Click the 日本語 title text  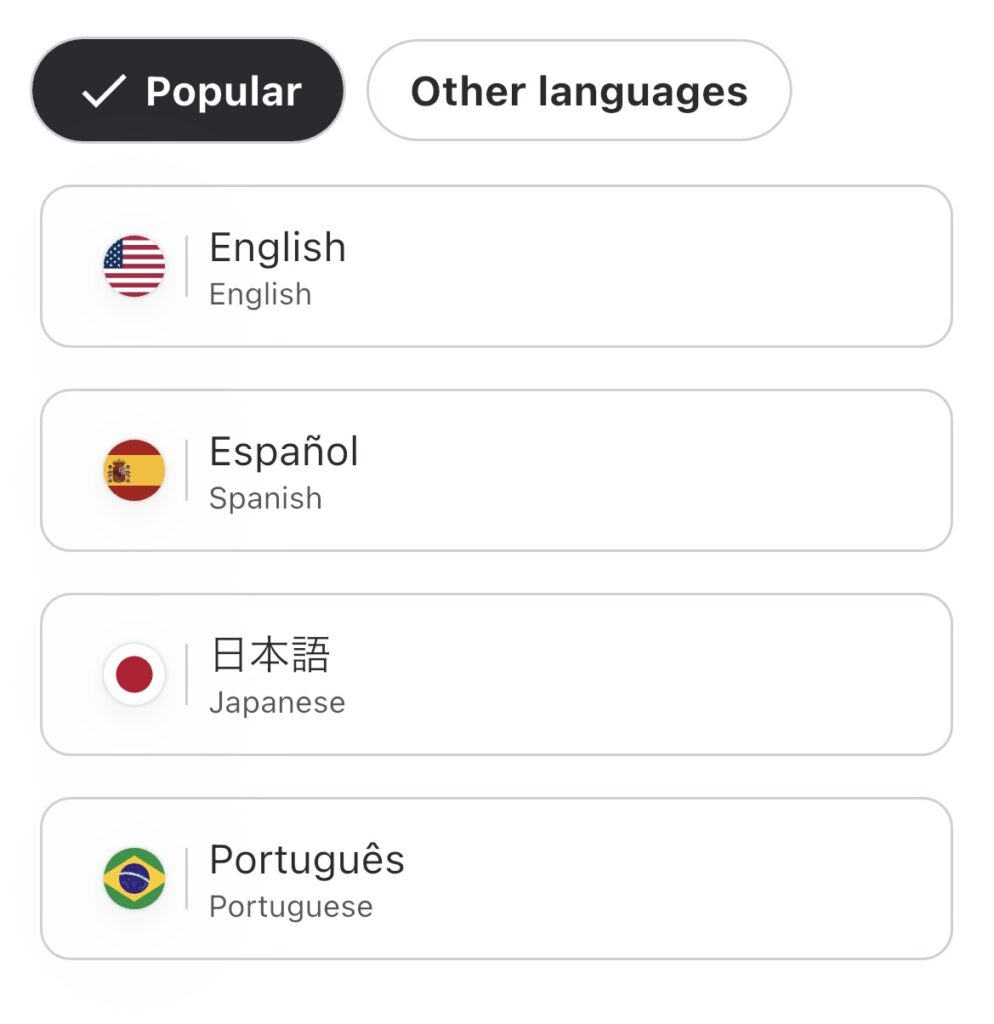click(x=270, y=655)
